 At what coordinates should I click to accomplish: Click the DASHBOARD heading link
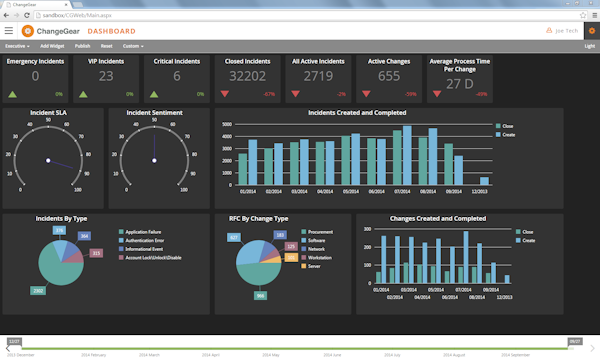[x=111, y=31]
